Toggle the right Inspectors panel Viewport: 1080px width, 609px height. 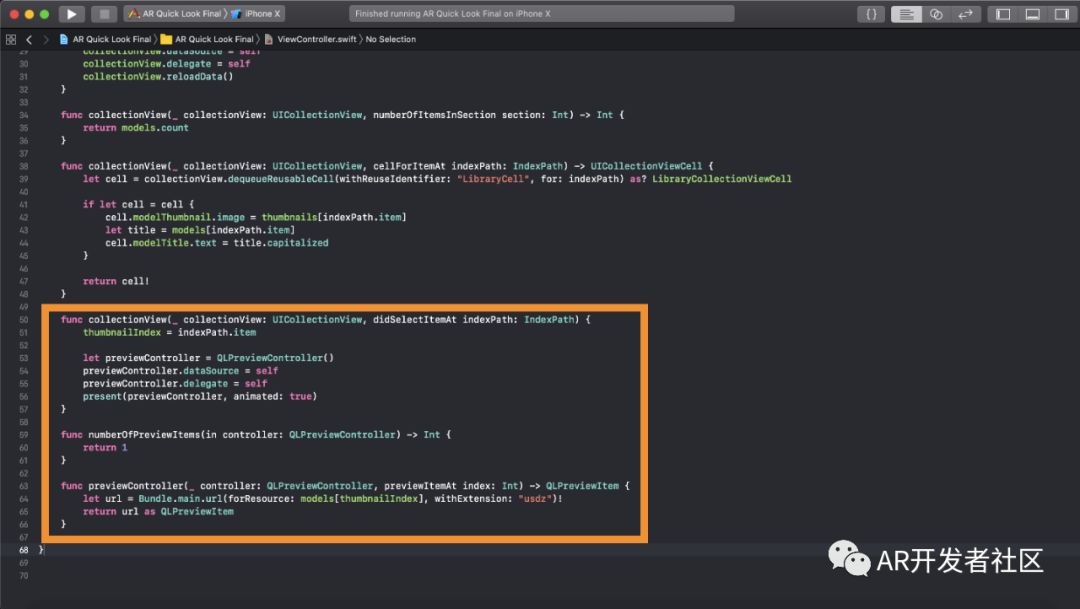coord(1060,14)
